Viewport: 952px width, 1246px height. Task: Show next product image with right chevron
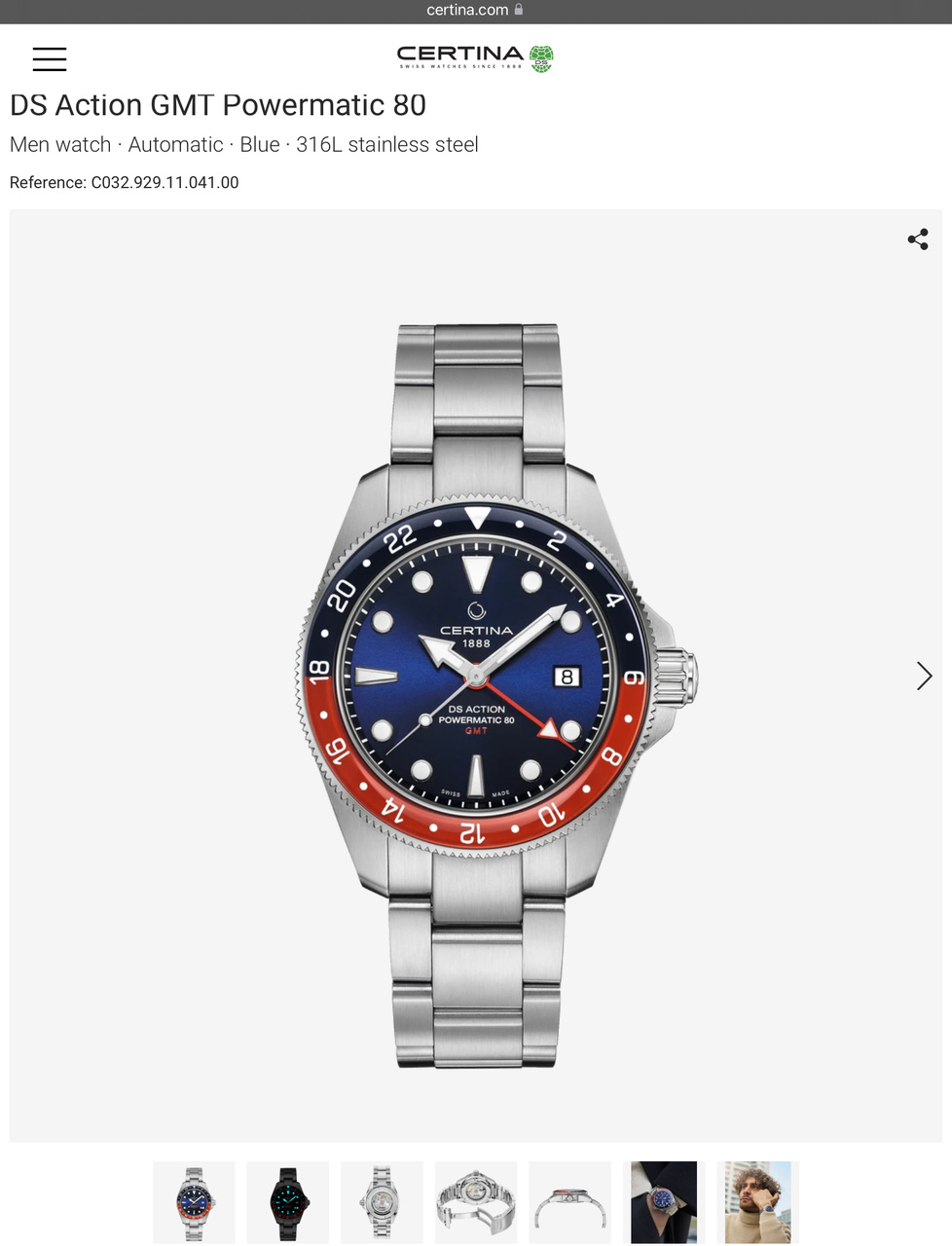point(924,676)
